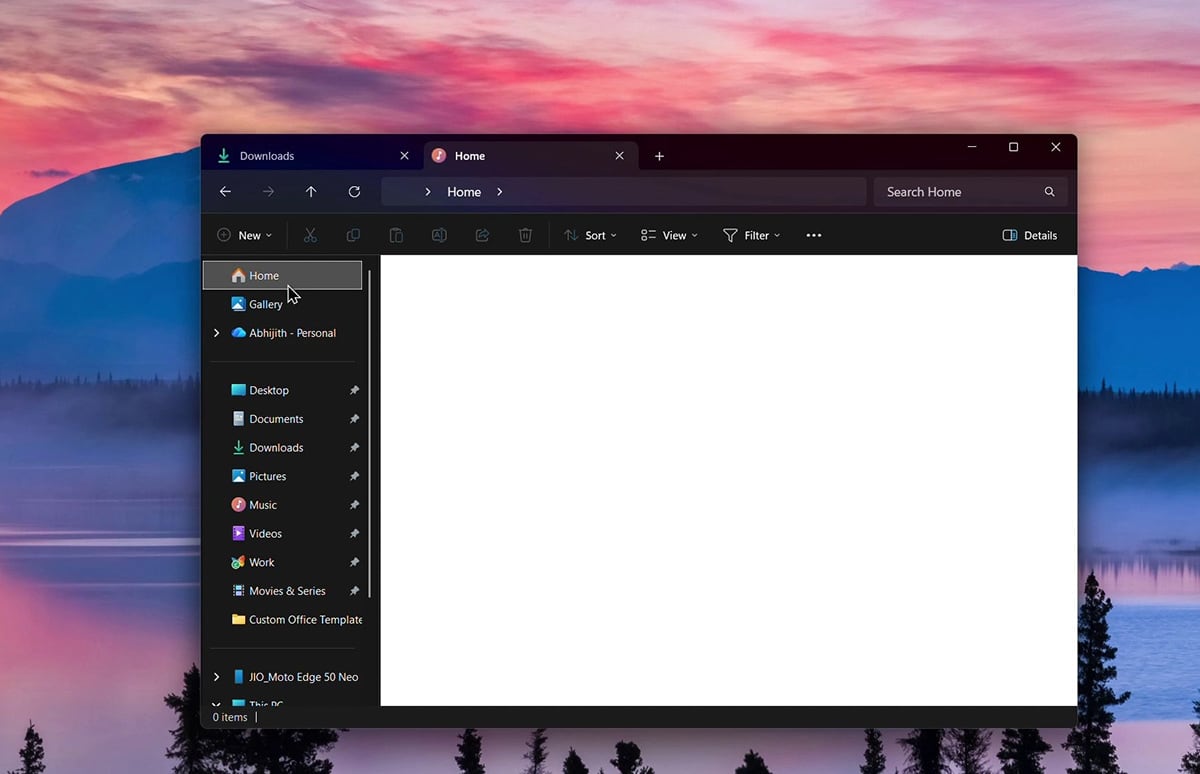Open Gallery from the sidebar
1200x774 pixels.
point(265,304)
